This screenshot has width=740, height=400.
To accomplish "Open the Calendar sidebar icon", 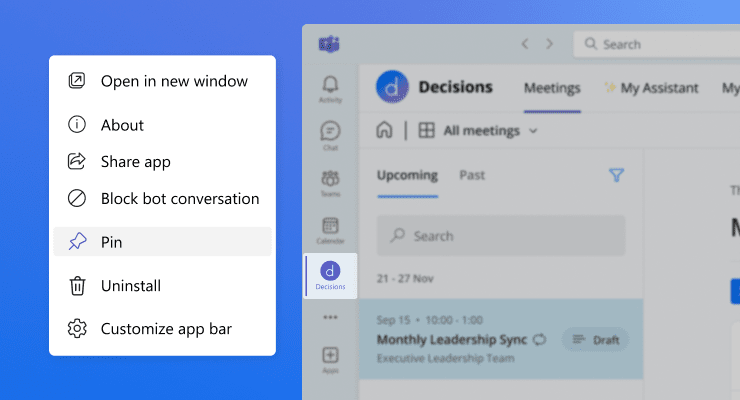I will click(330, 230).
